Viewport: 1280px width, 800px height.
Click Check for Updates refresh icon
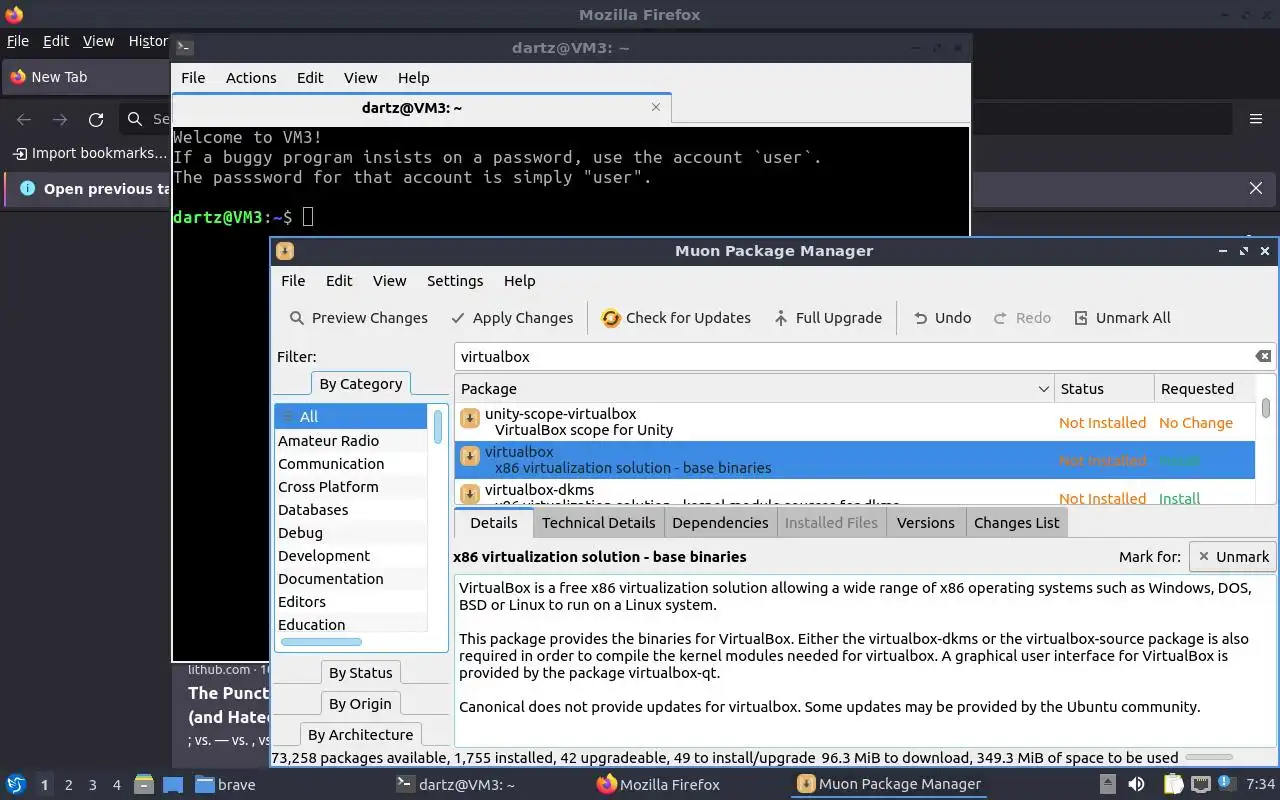tap(610, 318)
